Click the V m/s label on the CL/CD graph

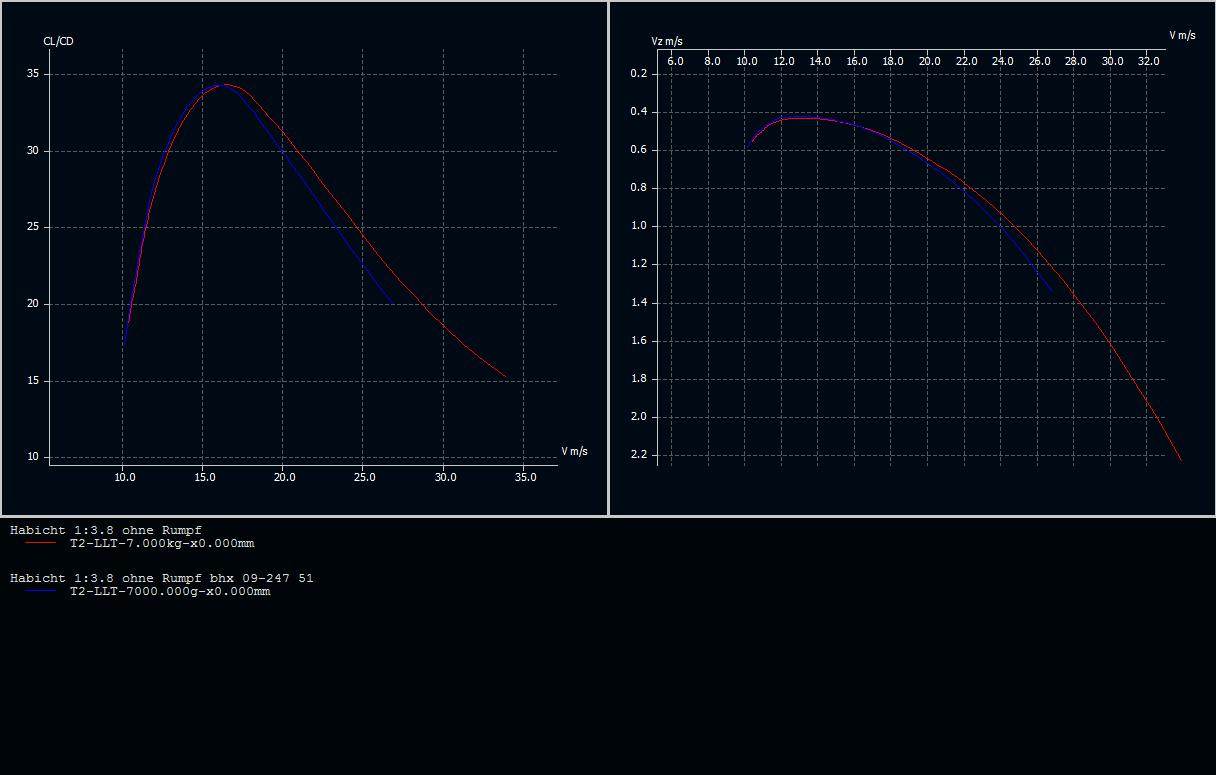tap(574, 452)
